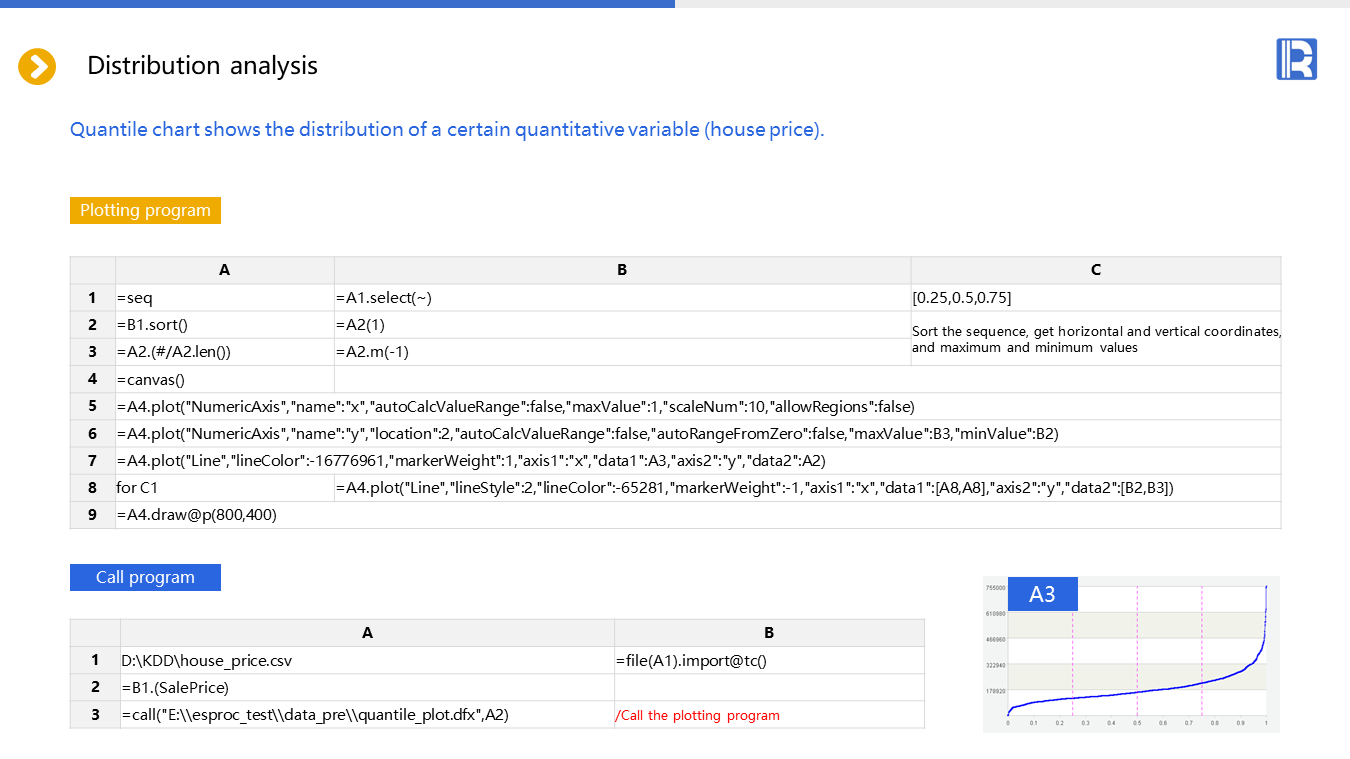
Task: Click the blue R logo icon
Action: tap(1296, 59)
